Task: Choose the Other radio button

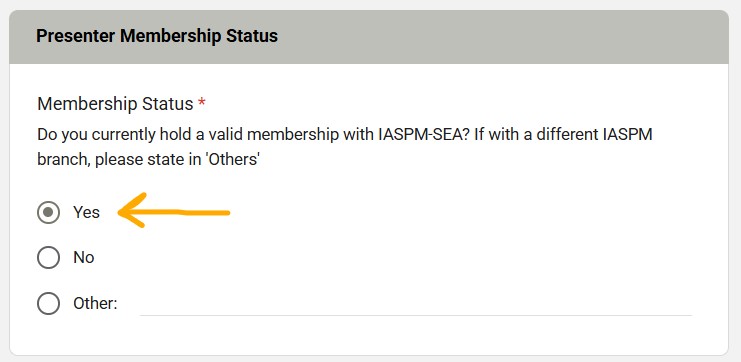Action: coord(48,303)
